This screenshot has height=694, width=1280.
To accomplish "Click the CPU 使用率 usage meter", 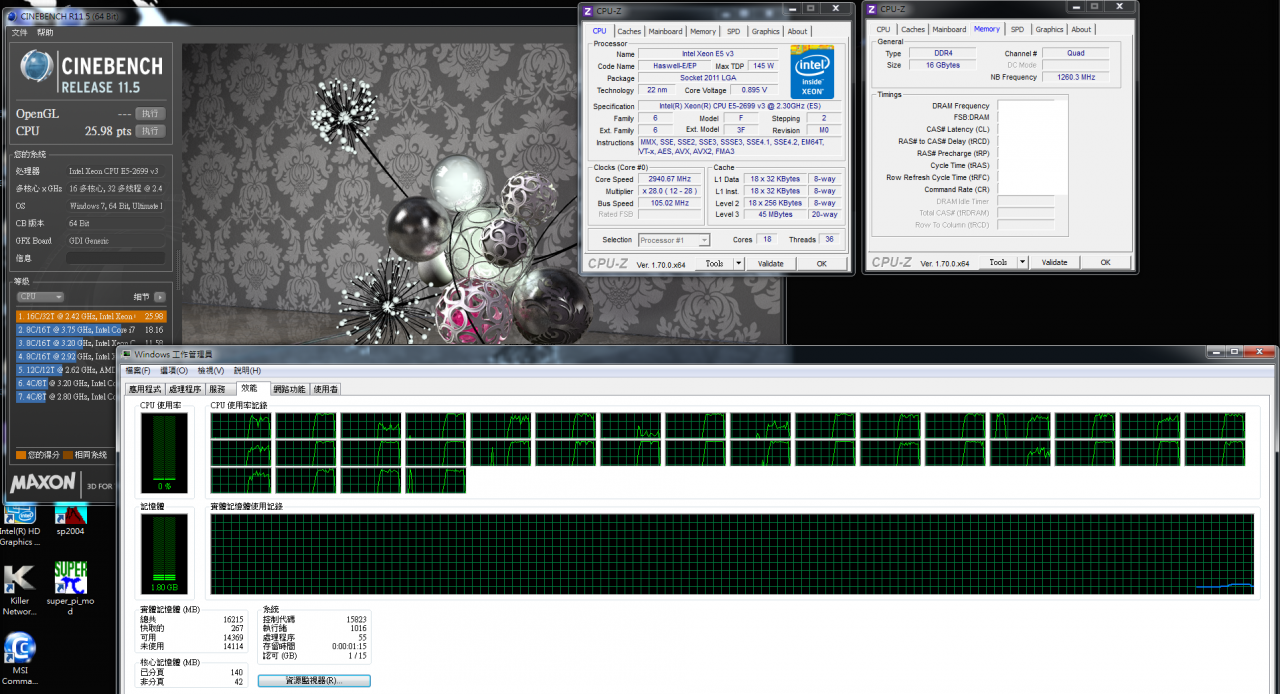I will [x=163, y=453].
